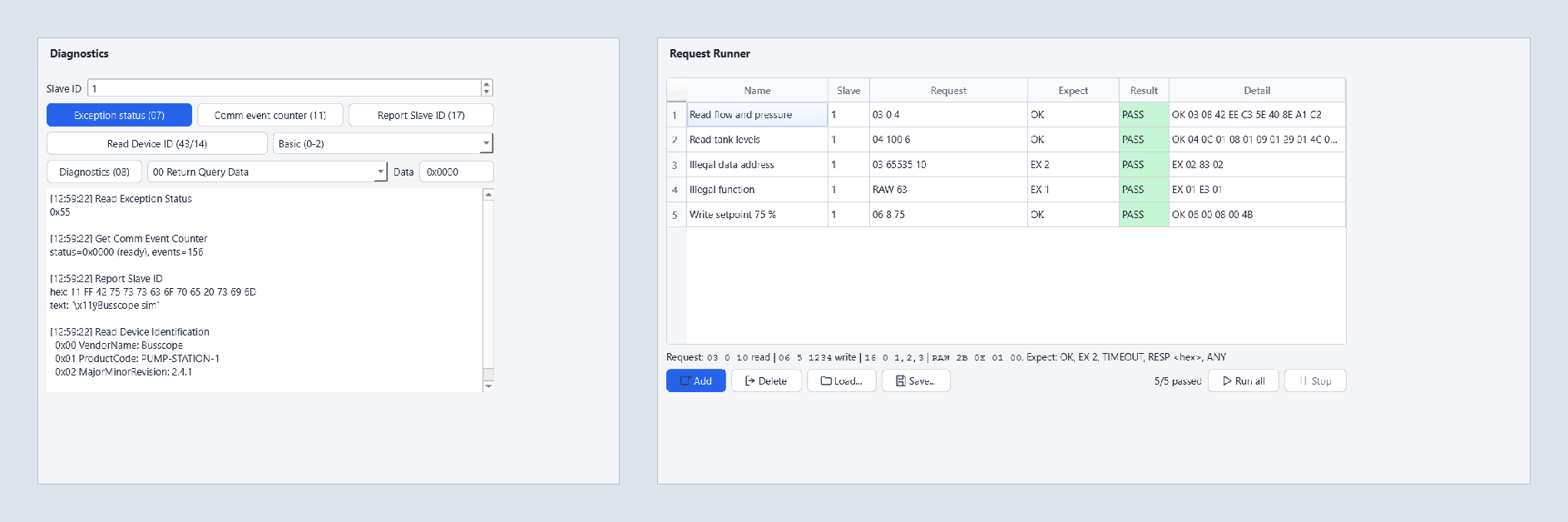Click the Data 0x0000 input field
This screenshot has width=1568, height=522.
[456, 172]
